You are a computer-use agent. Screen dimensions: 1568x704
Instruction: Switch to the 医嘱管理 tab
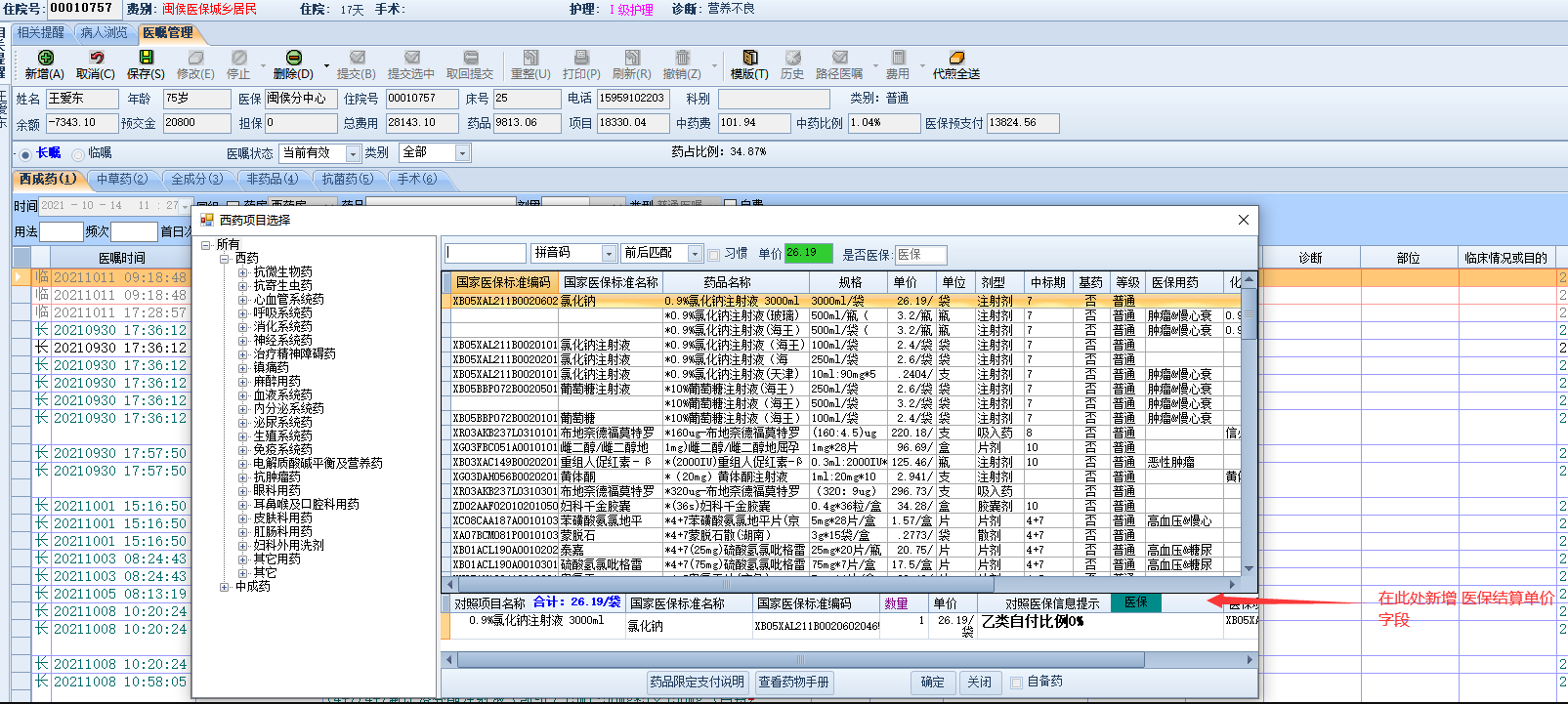168,33
